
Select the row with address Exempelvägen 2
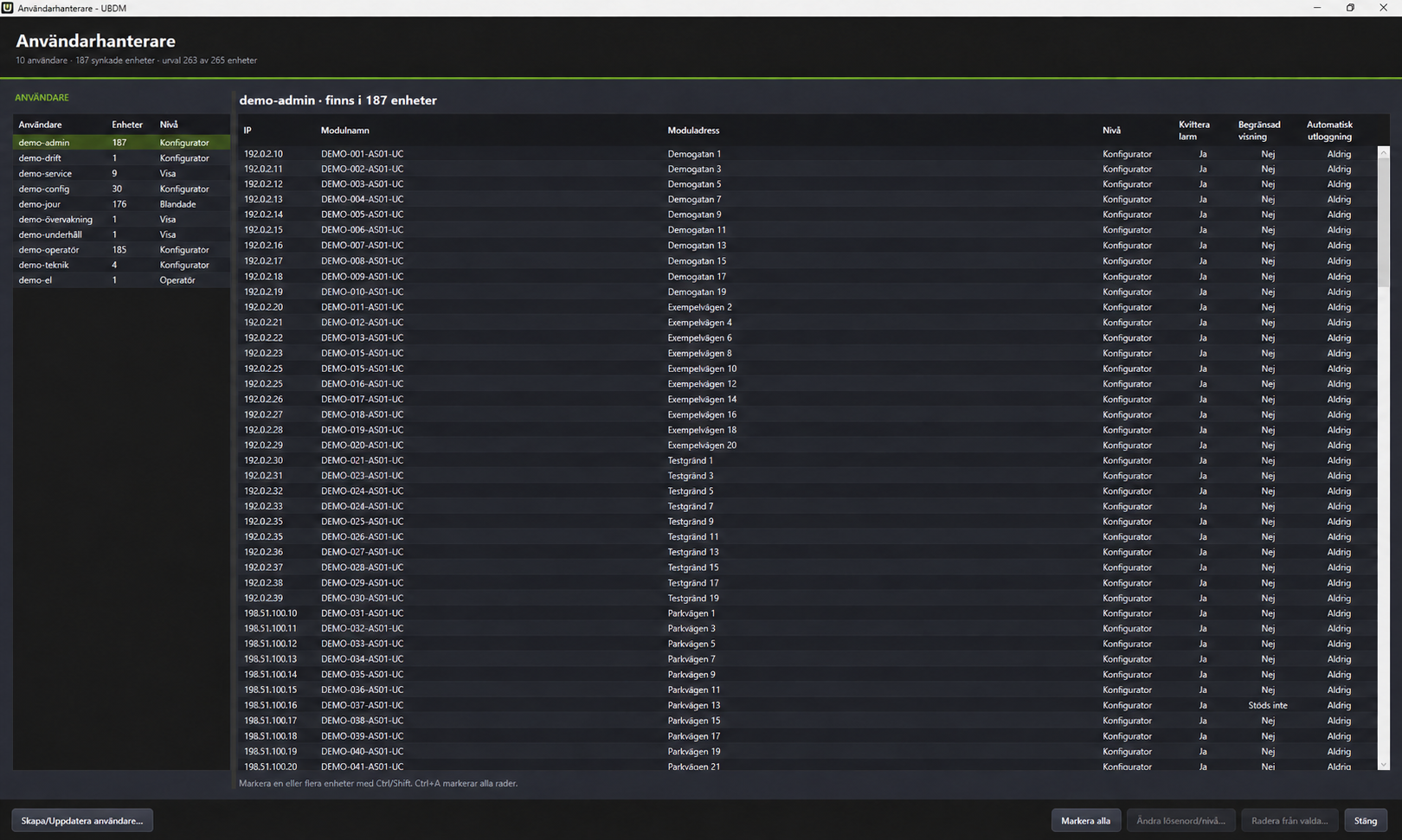[x=808, y=307]
